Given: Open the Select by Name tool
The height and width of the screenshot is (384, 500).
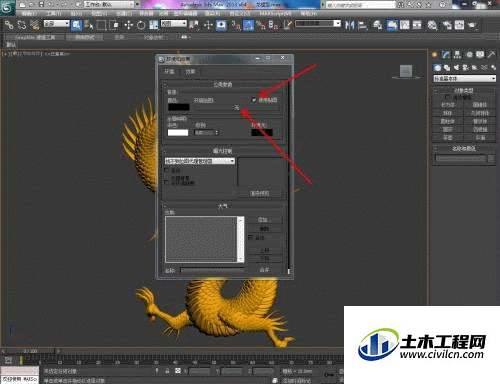Looking at the screenshot, I should [x=89, y=25].
